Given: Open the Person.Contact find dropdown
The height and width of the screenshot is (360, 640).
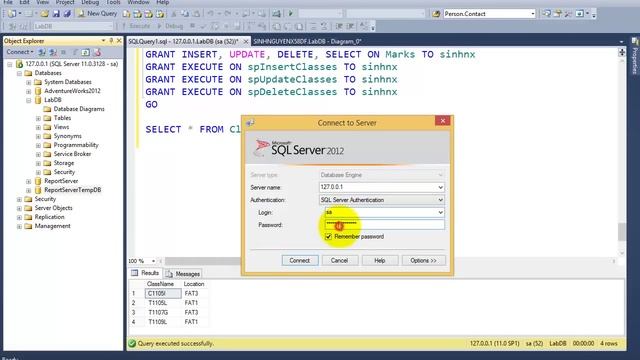Looking at the screenshot, I should (533, 14).
